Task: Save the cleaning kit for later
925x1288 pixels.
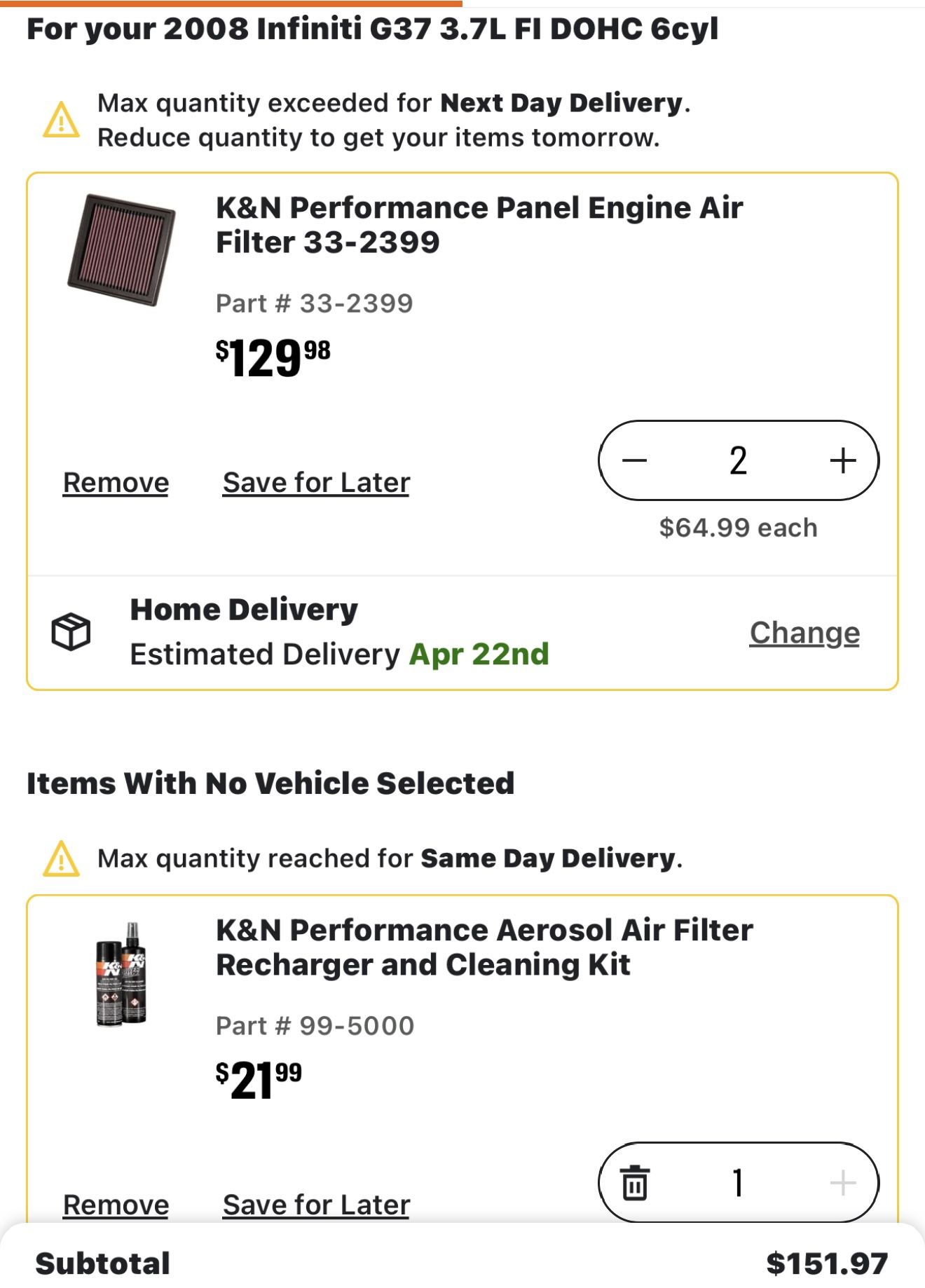Action: [x=315, y=1204]
